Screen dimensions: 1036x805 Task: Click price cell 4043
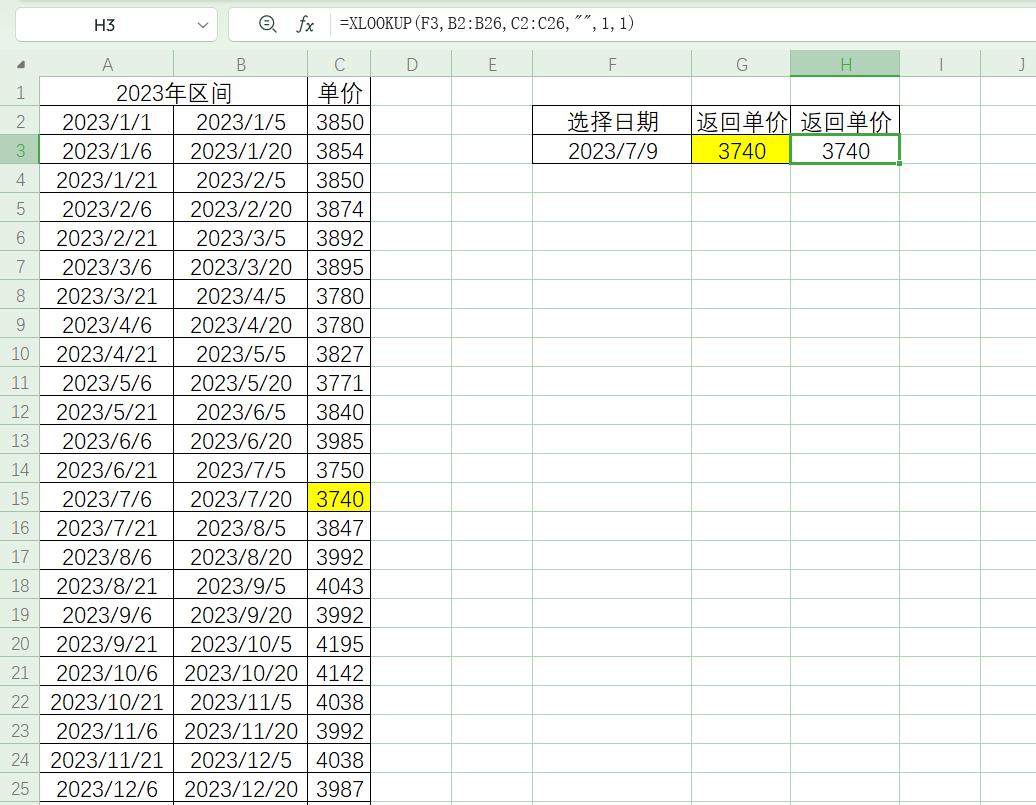click(x=340, y=585)
